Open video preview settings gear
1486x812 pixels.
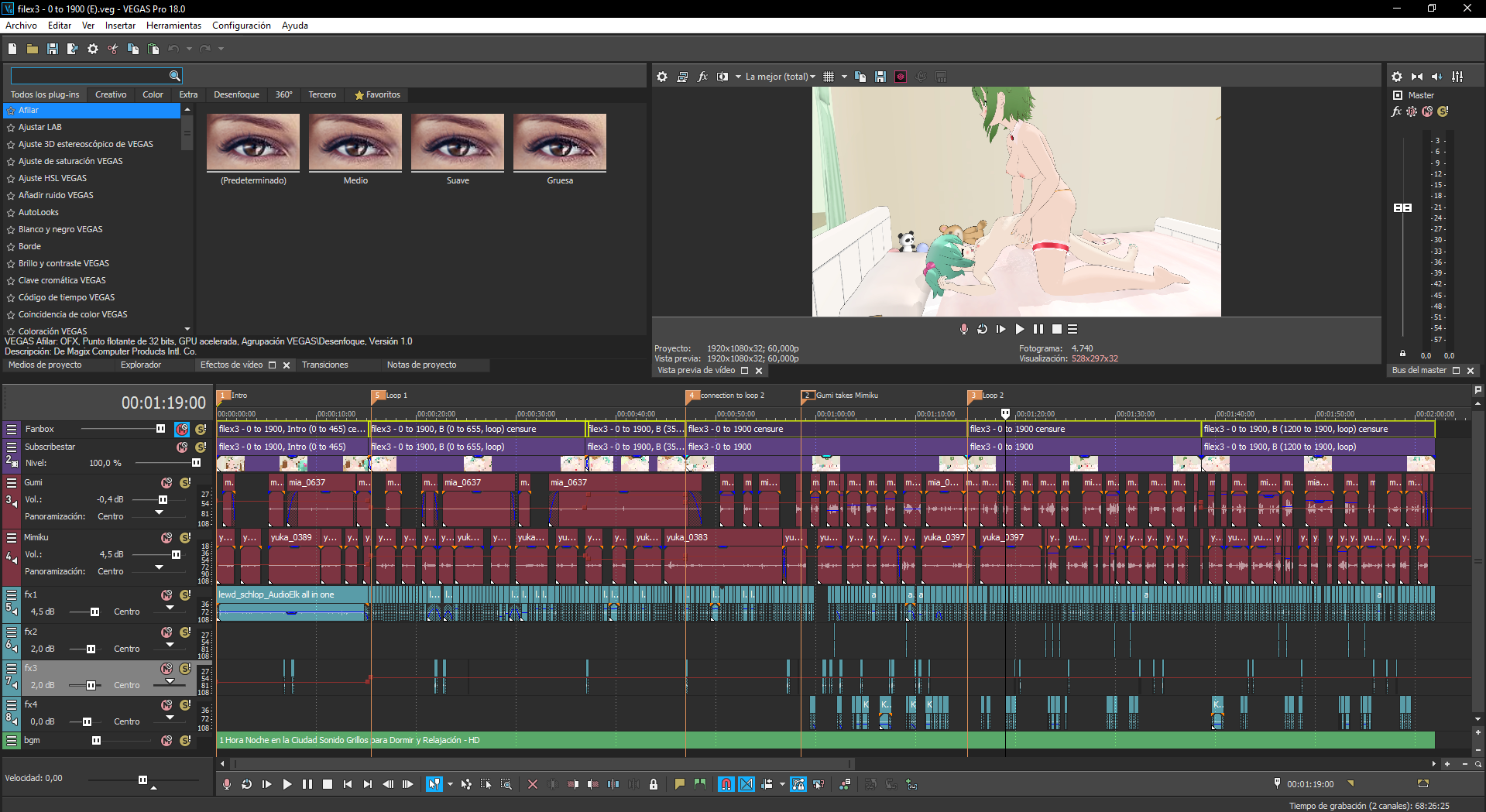tap(662, 77)
